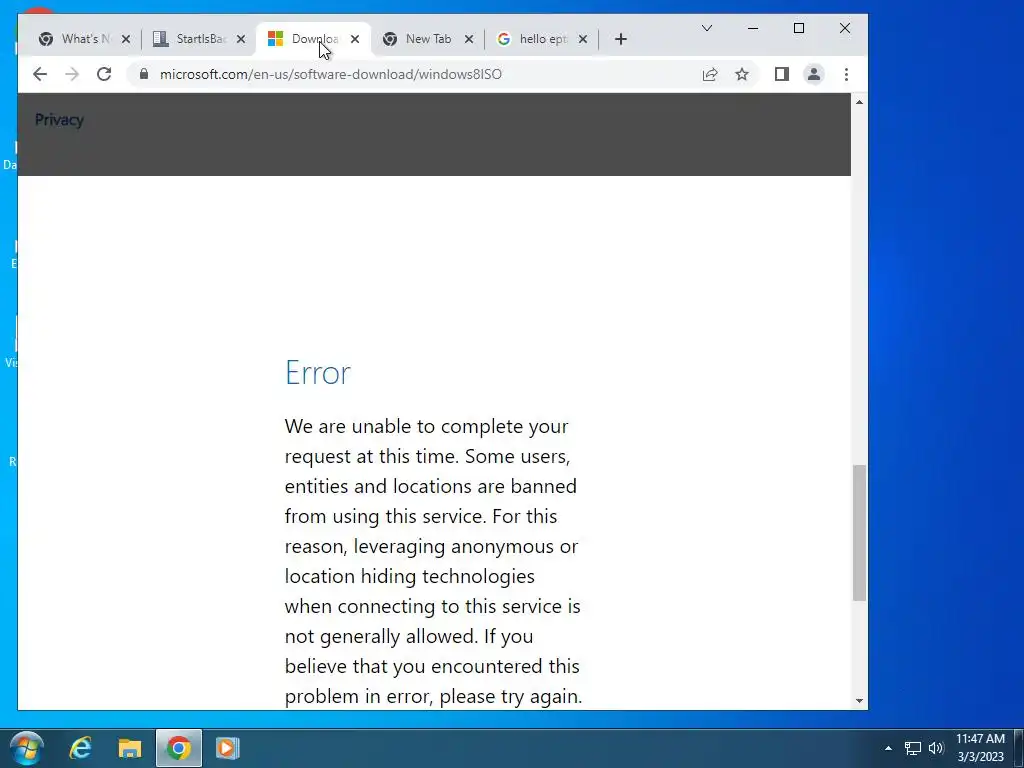Expand the tab search chevron
1024x768 pixels.
[707, 28]
